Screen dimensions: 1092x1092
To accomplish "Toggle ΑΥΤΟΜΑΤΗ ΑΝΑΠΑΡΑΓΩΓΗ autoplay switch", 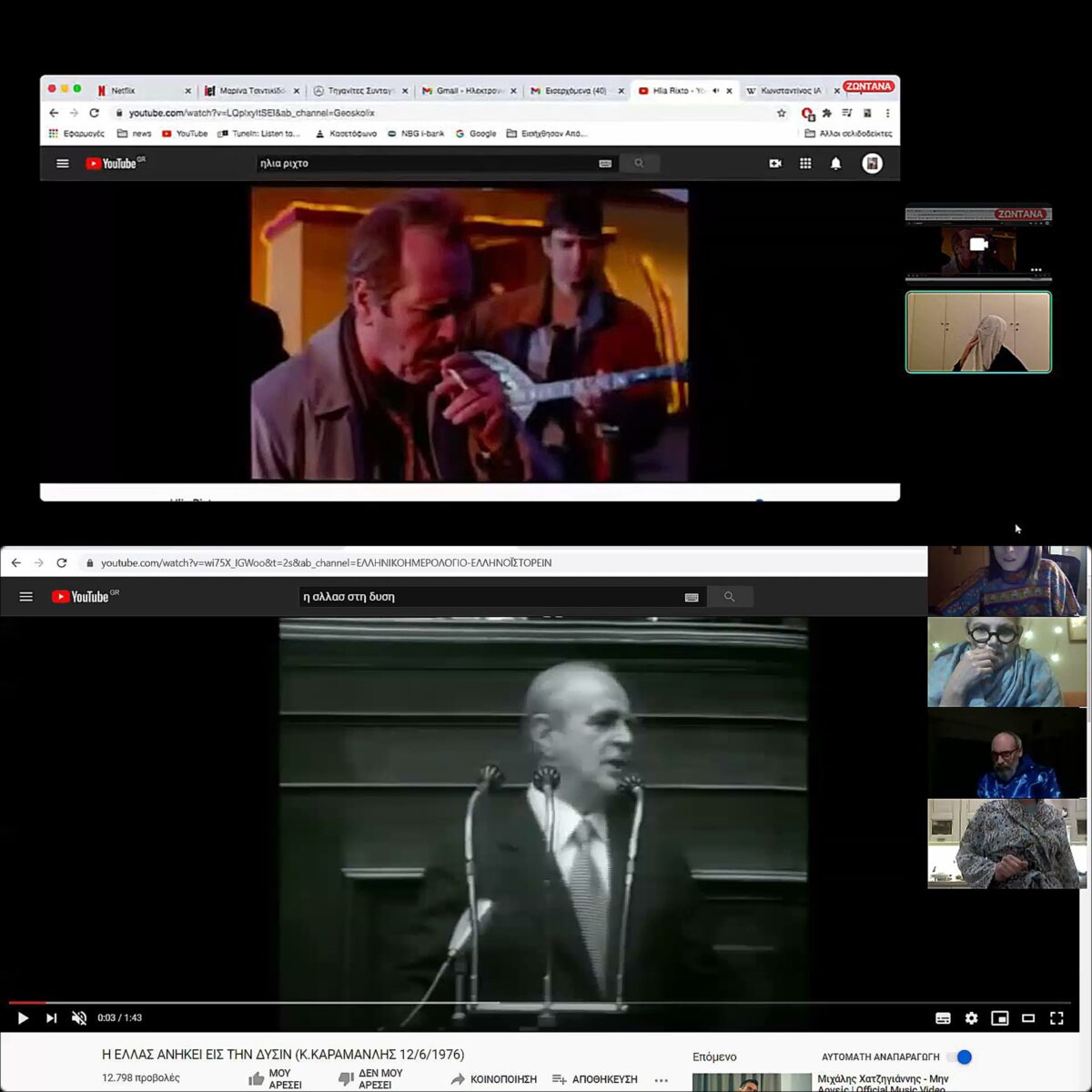I will point(960,1057).
